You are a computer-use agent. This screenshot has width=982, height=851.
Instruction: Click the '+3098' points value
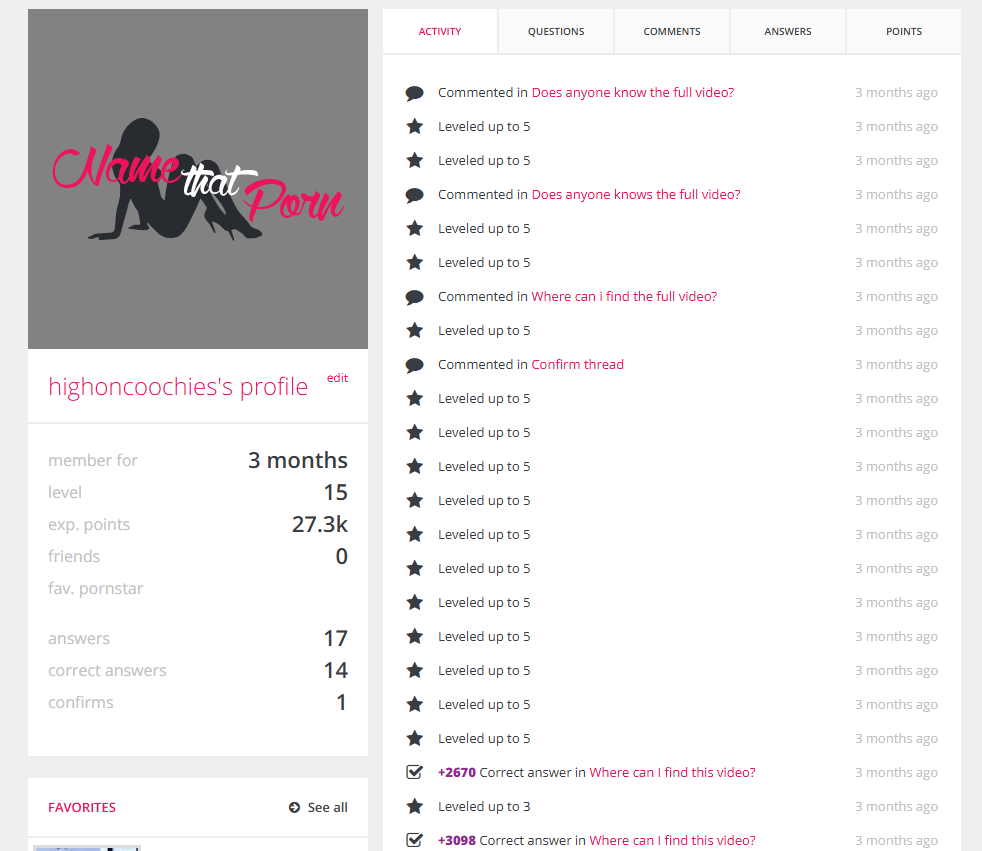coord(457,840)
